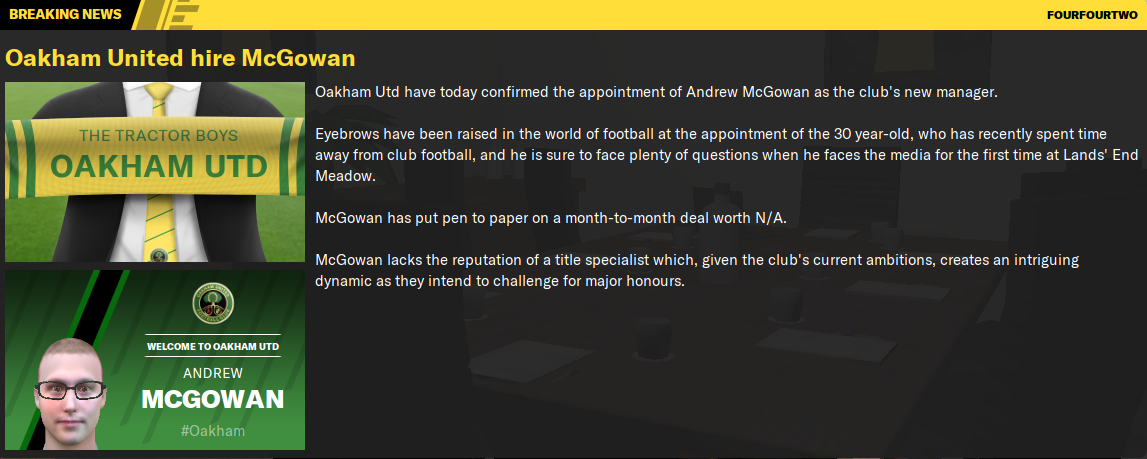Select the headline Oakham United hire McGowan
The image size is (1147, 459).
click(180, 58)
